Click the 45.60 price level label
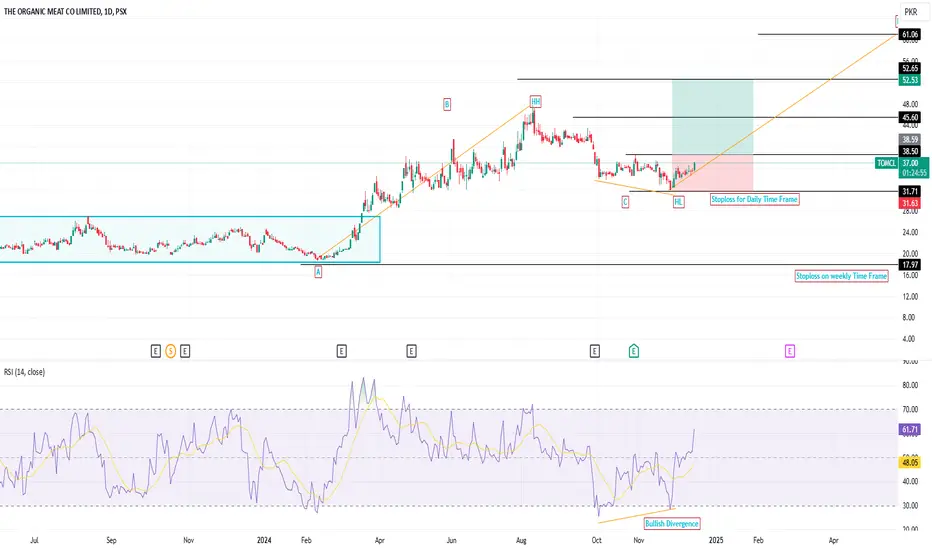Image resolution: width=932 pixels, height=550 pixels. [x=910, y=118]
